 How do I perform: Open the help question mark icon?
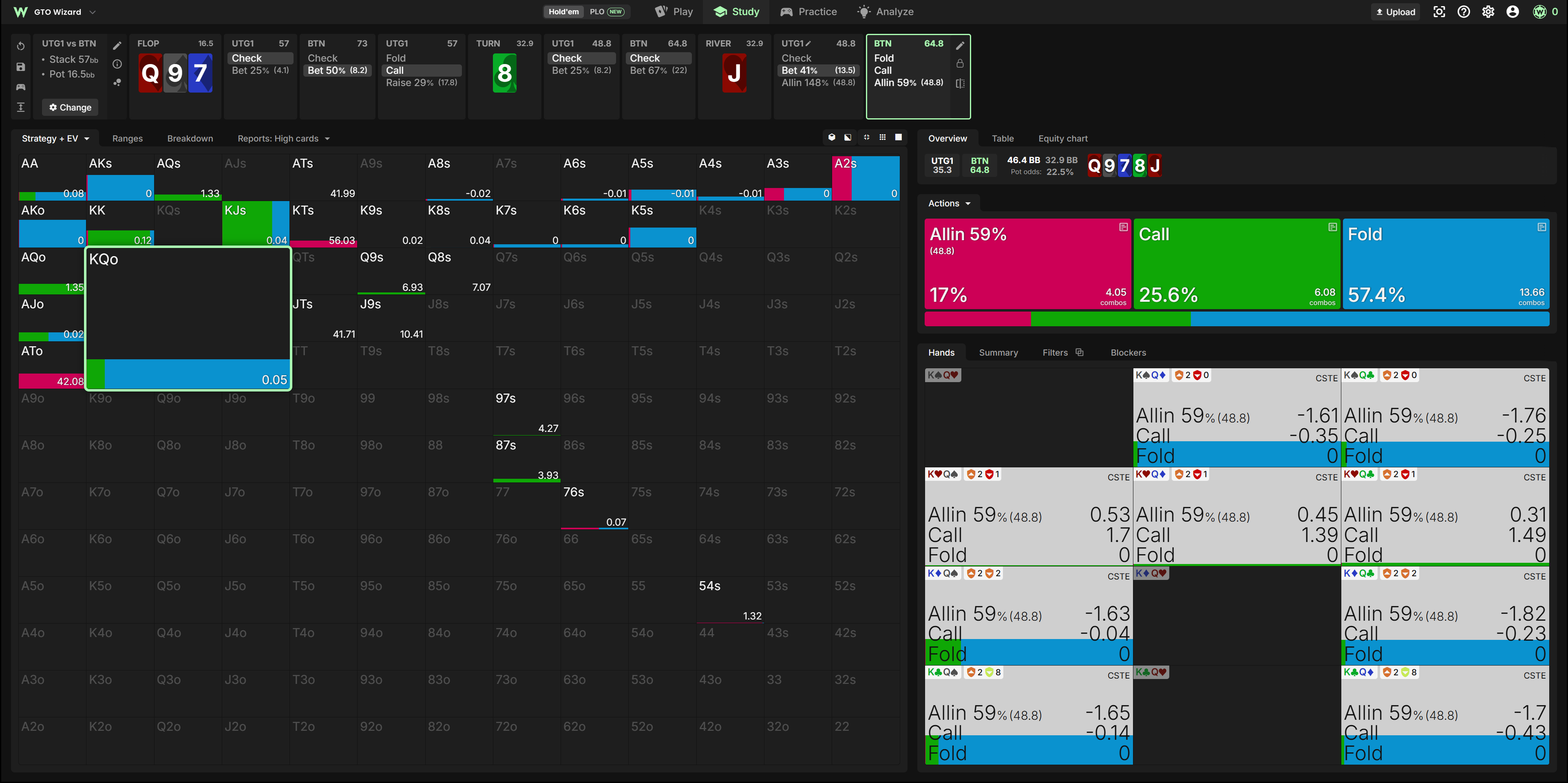click(x=1464, y=11)
